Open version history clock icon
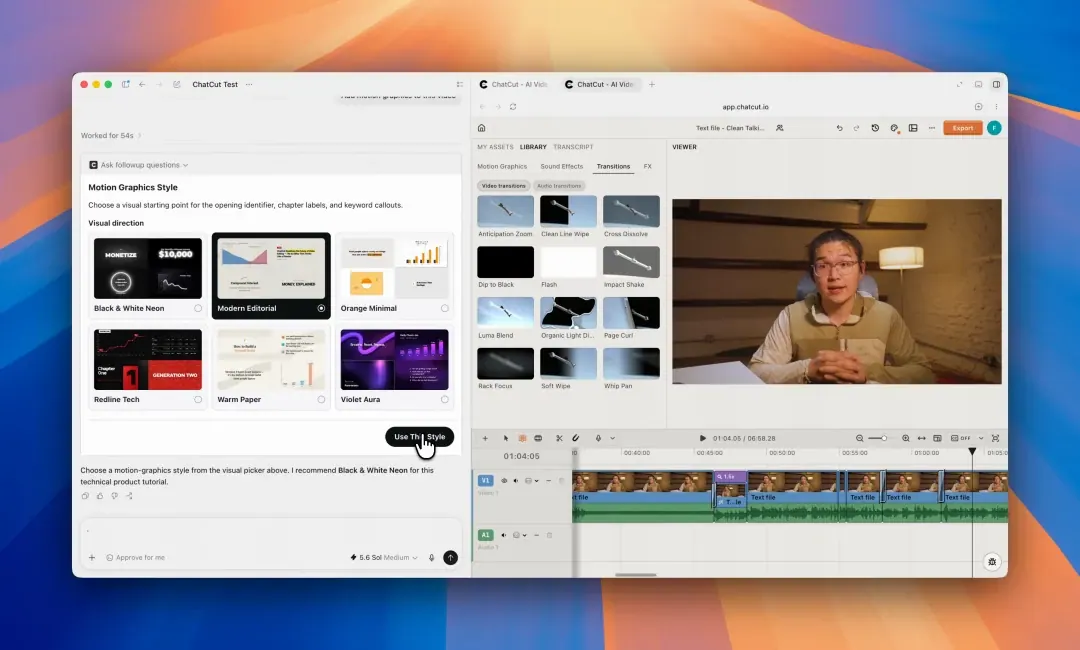The height and width of the screenshot is (650, 1080). click(875, 128)
